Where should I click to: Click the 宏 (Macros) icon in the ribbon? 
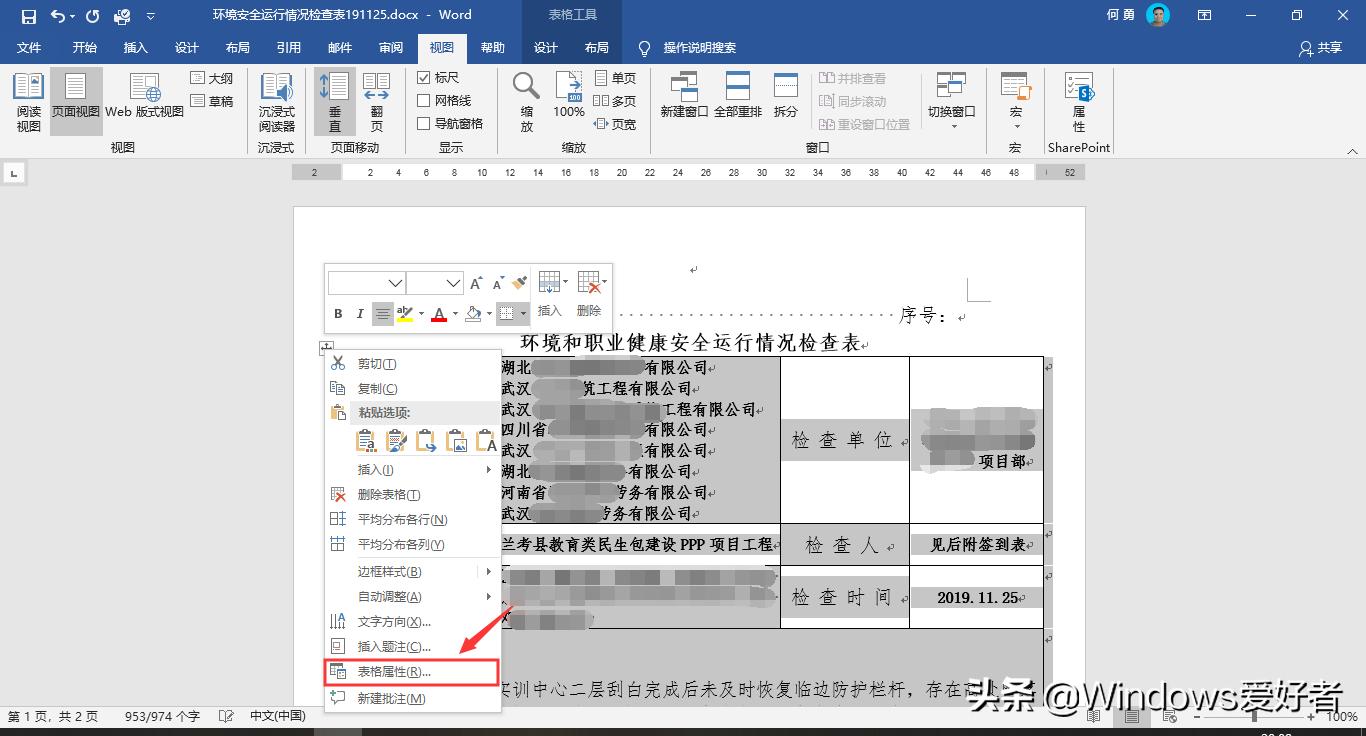pos(1015,95)
